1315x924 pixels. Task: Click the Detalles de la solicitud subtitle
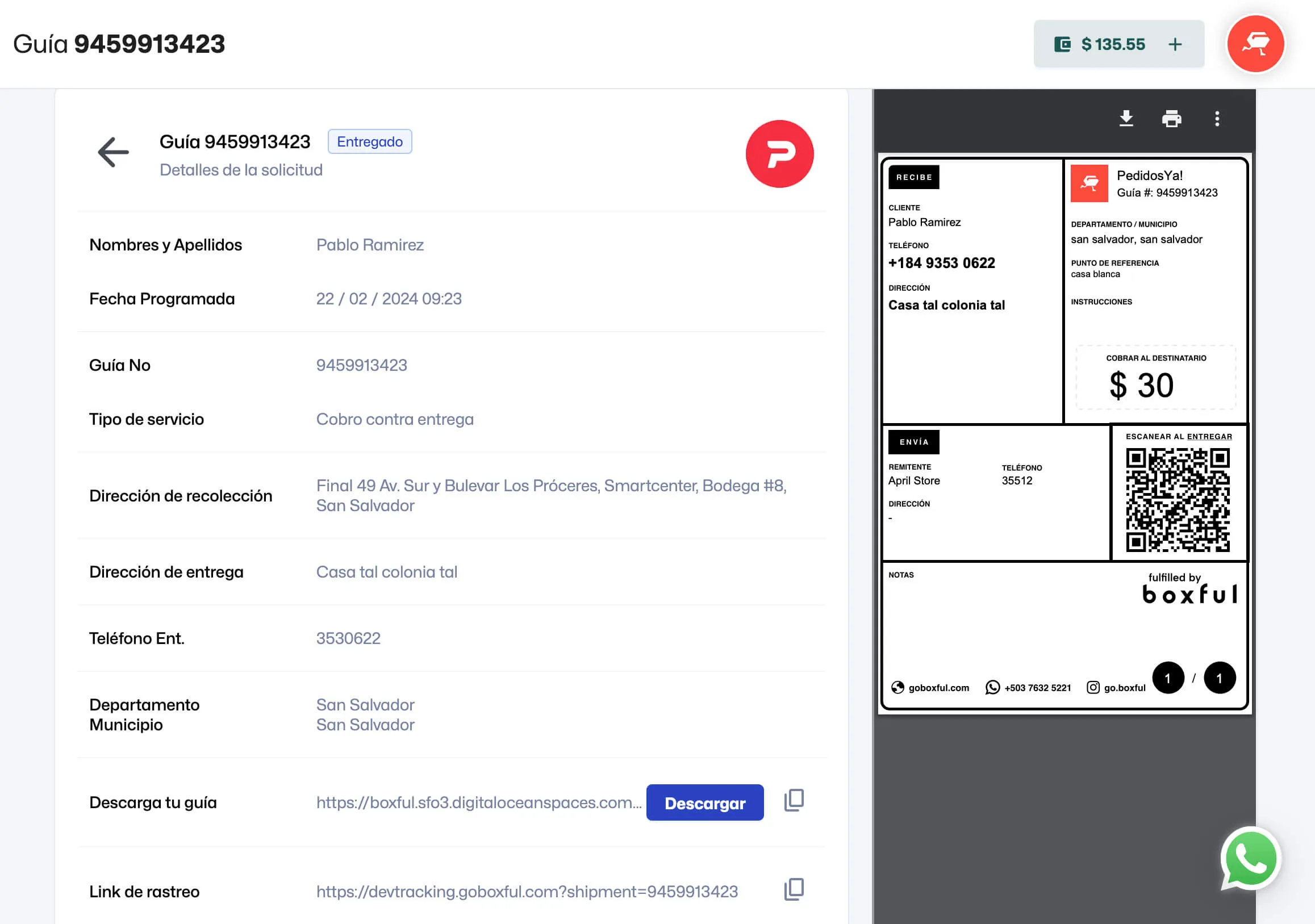tap(240, 170)
